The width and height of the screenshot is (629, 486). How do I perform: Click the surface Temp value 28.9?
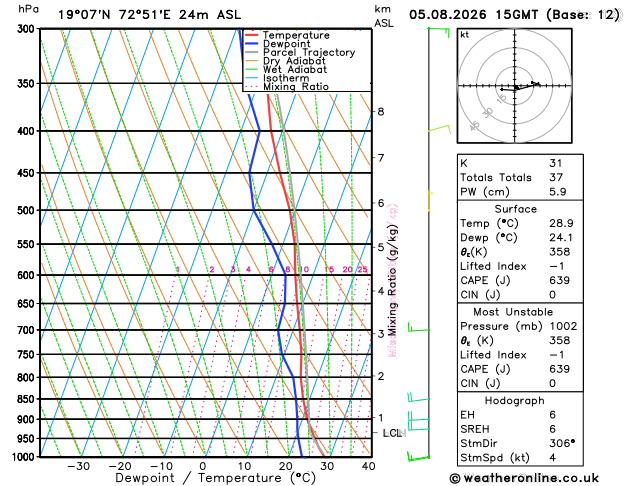point(561,223)
